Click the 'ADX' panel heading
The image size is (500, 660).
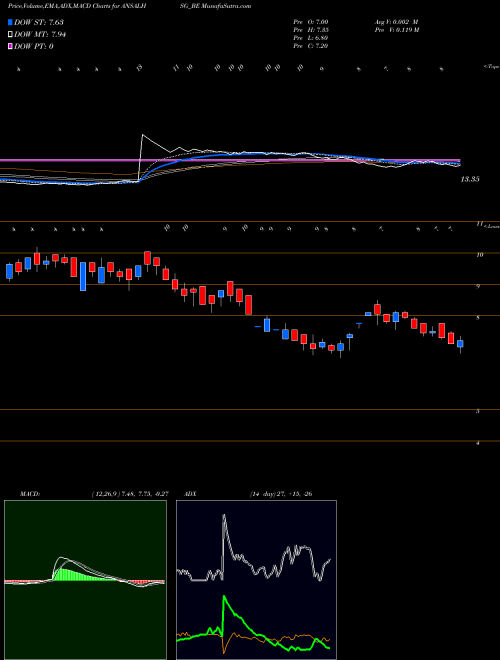click(190, 494)
